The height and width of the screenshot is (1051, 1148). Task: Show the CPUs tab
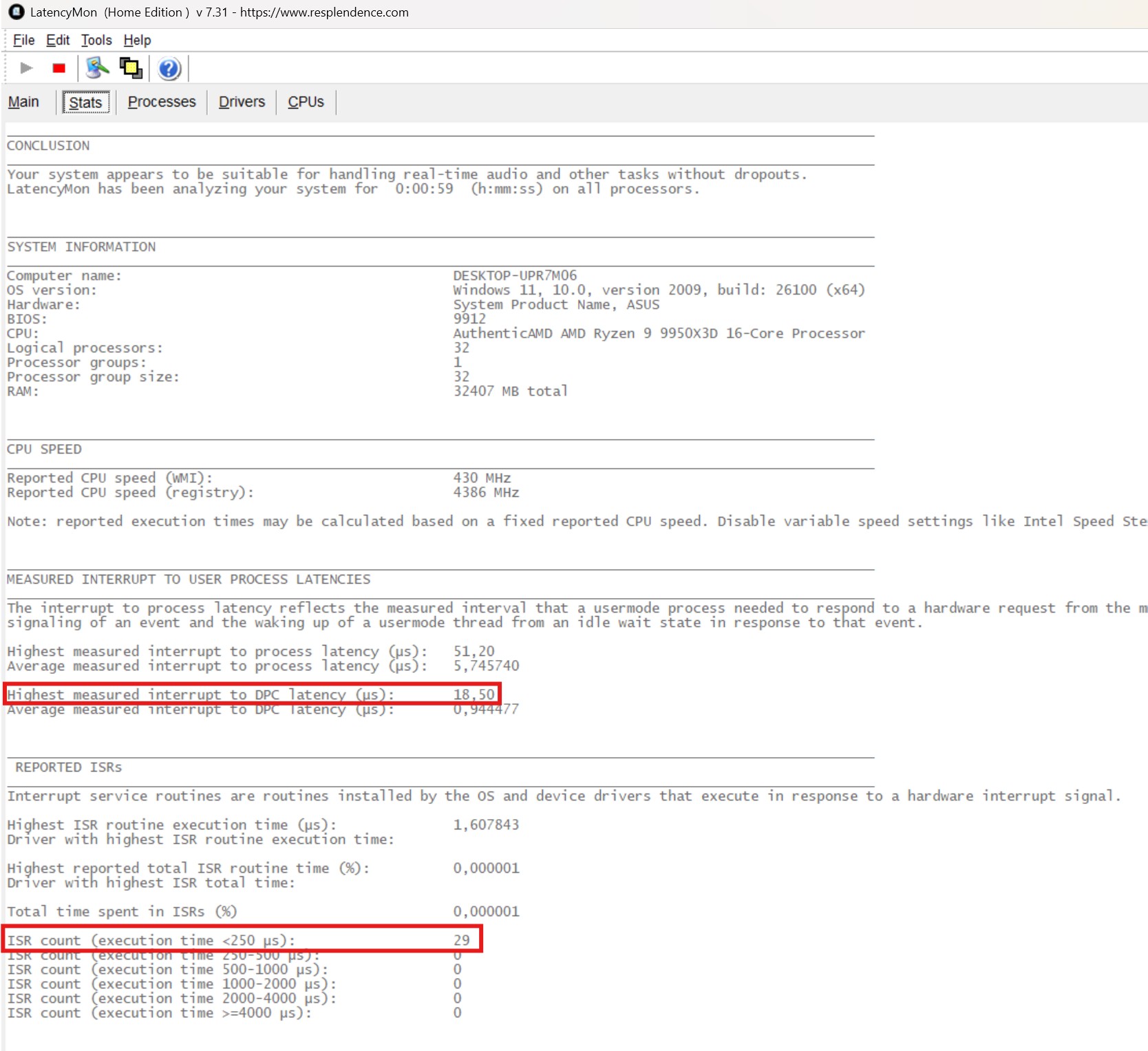tap(306, 102)
